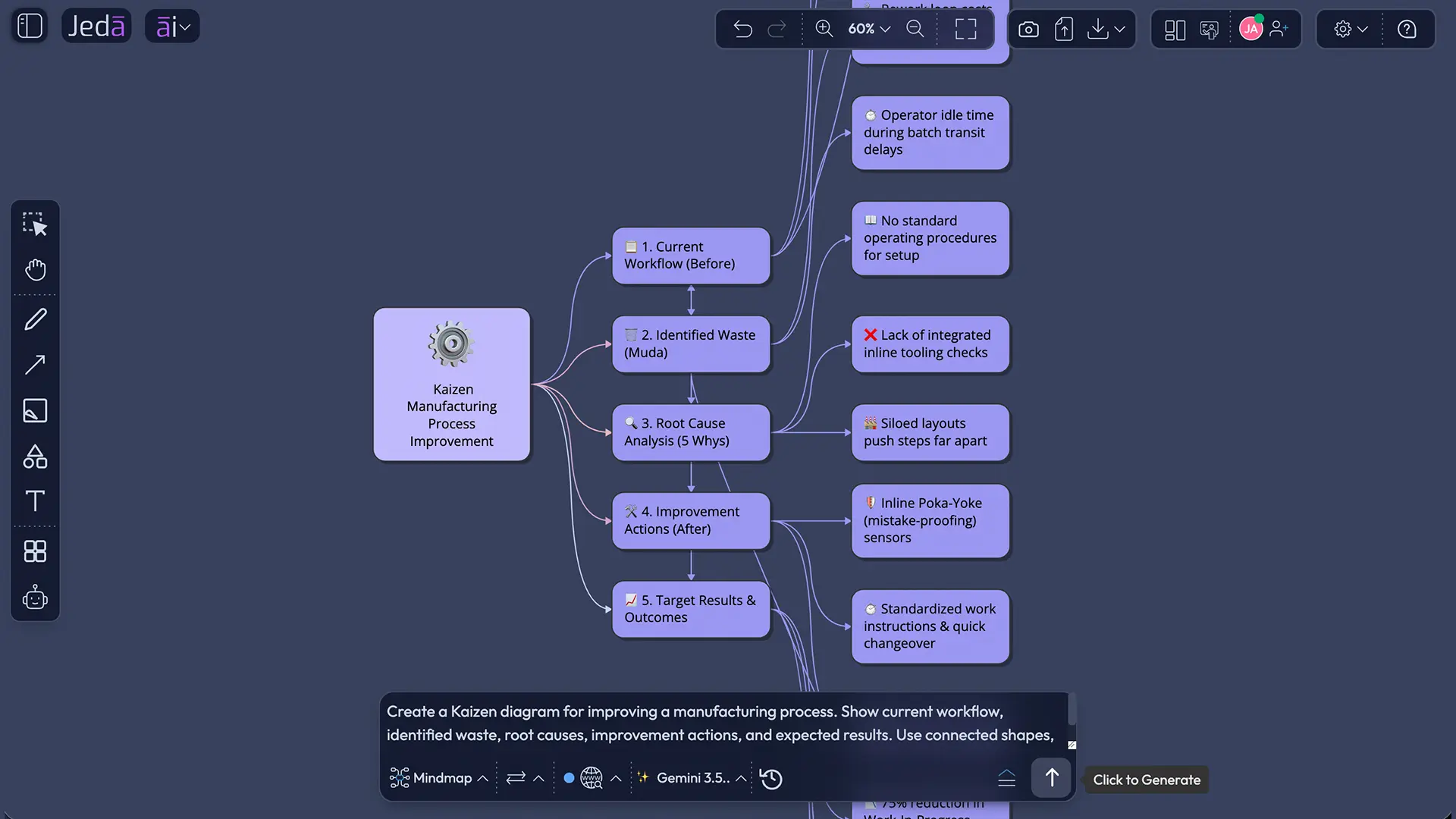Click the 3. Root Cause Analysis node
This screenshot has height=819, width=1456.
[691, 432]
